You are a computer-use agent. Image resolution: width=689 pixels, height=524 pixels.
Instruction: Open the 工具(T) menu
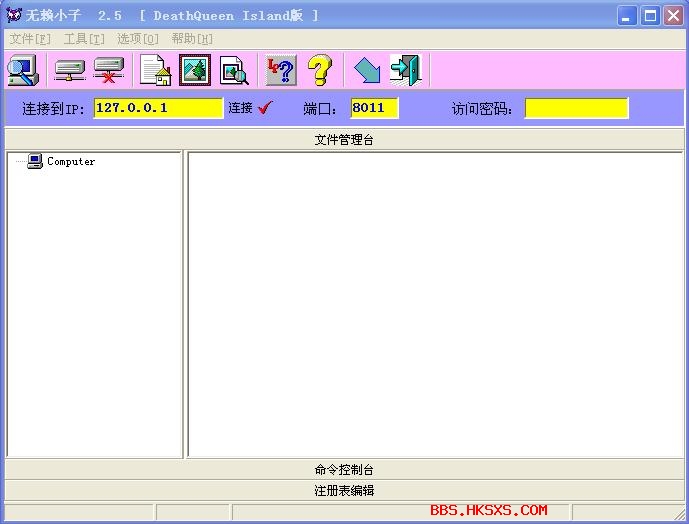84,39
